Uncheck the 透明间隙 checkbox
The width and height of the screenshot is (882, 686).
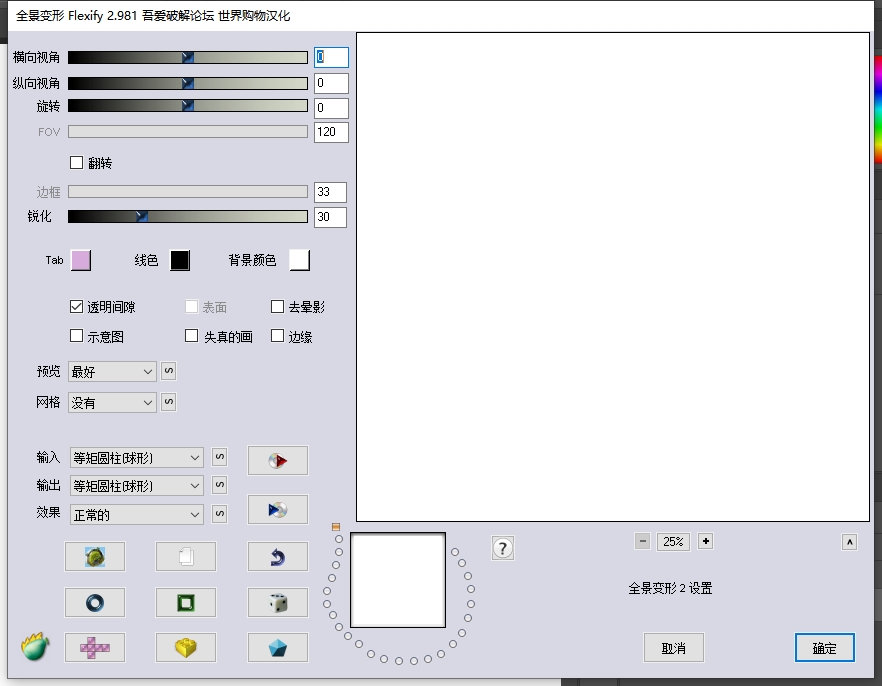[76, 306]
